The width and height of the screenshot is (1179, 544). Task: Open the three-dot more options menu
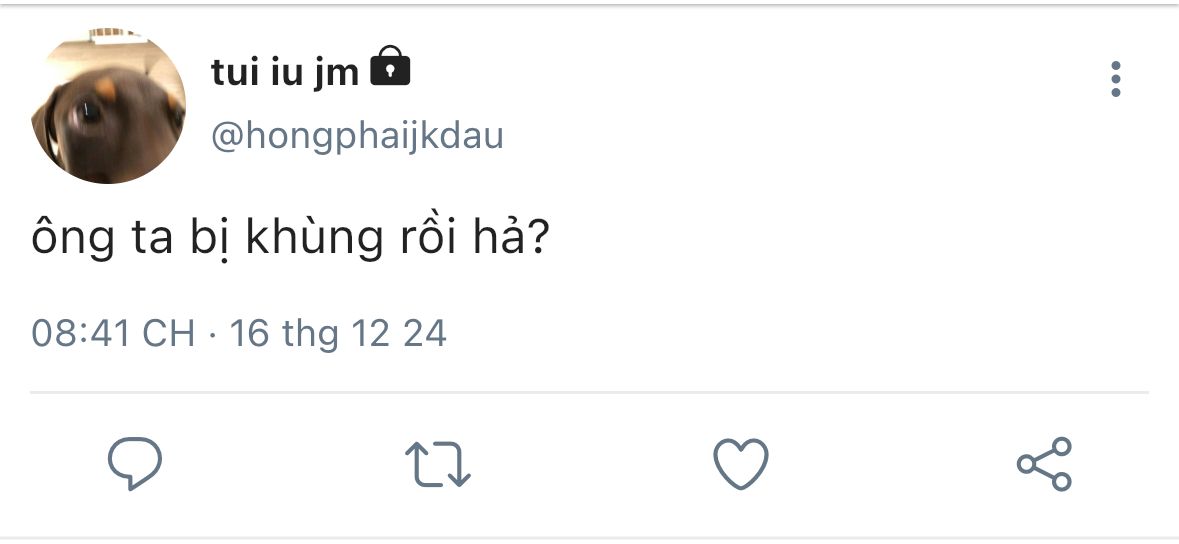coord(1116,79)
